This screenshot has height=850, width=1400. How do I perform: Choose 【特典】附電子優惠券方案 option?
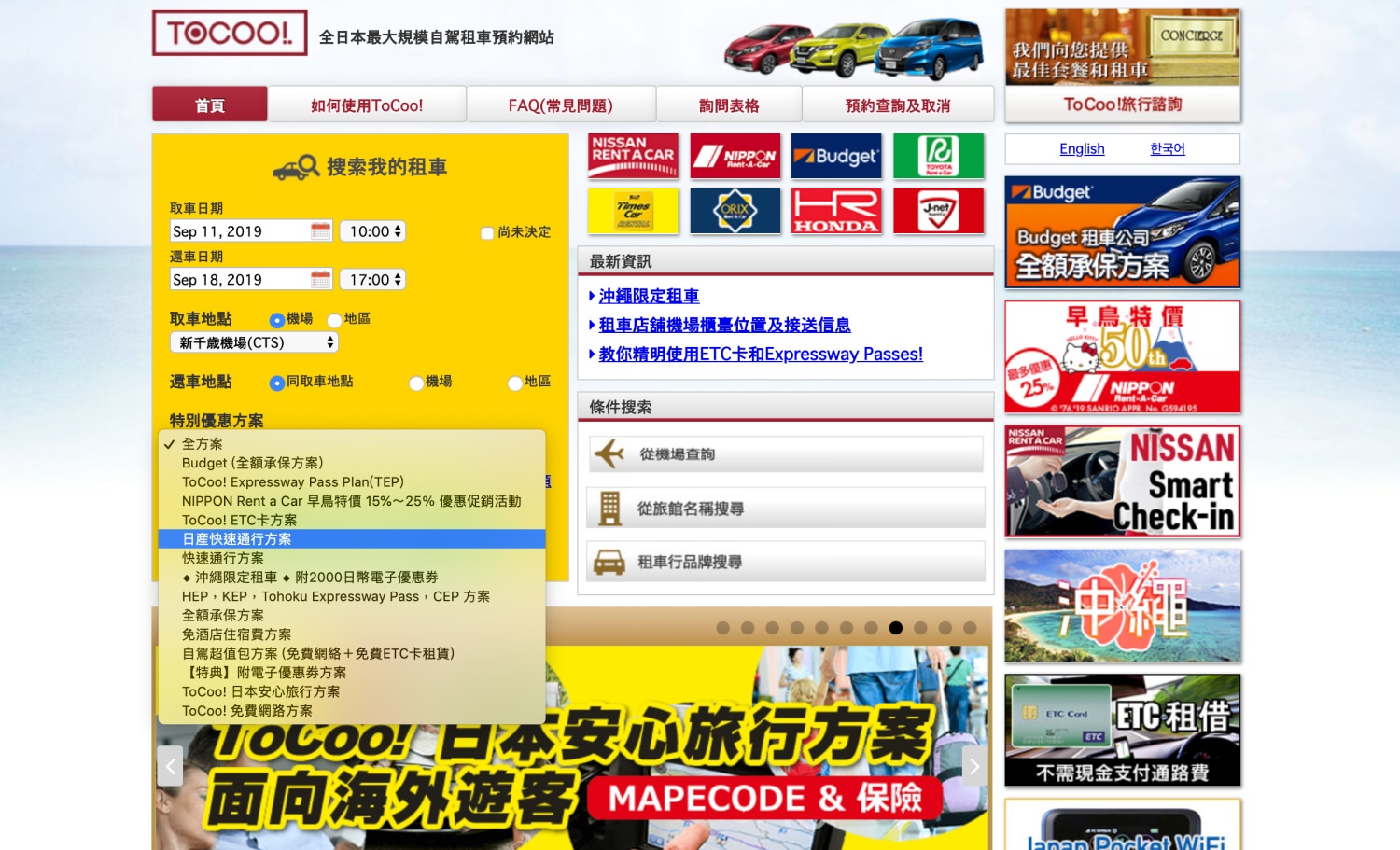pos(352,673)
